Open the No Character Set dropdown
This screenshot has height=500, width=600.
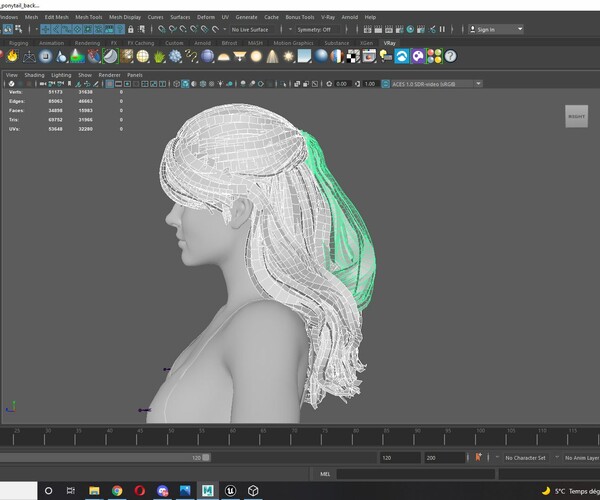[525, 458]
